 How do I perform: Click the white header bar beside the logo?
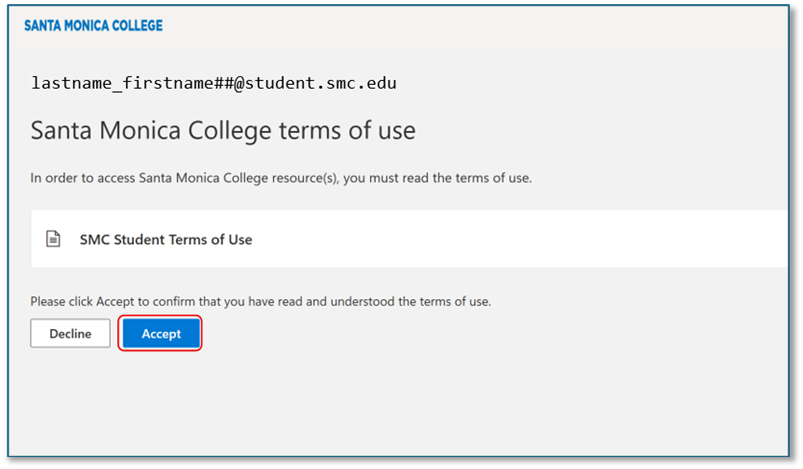450,25
